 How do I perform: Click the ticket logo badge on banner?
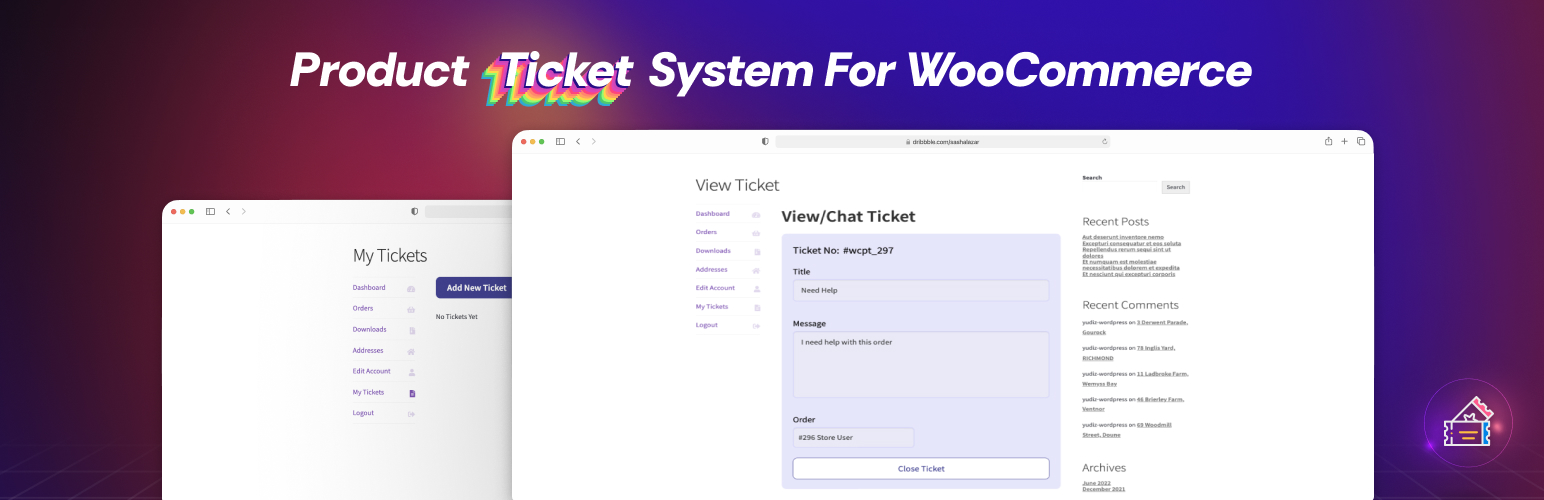(1467, 423)
